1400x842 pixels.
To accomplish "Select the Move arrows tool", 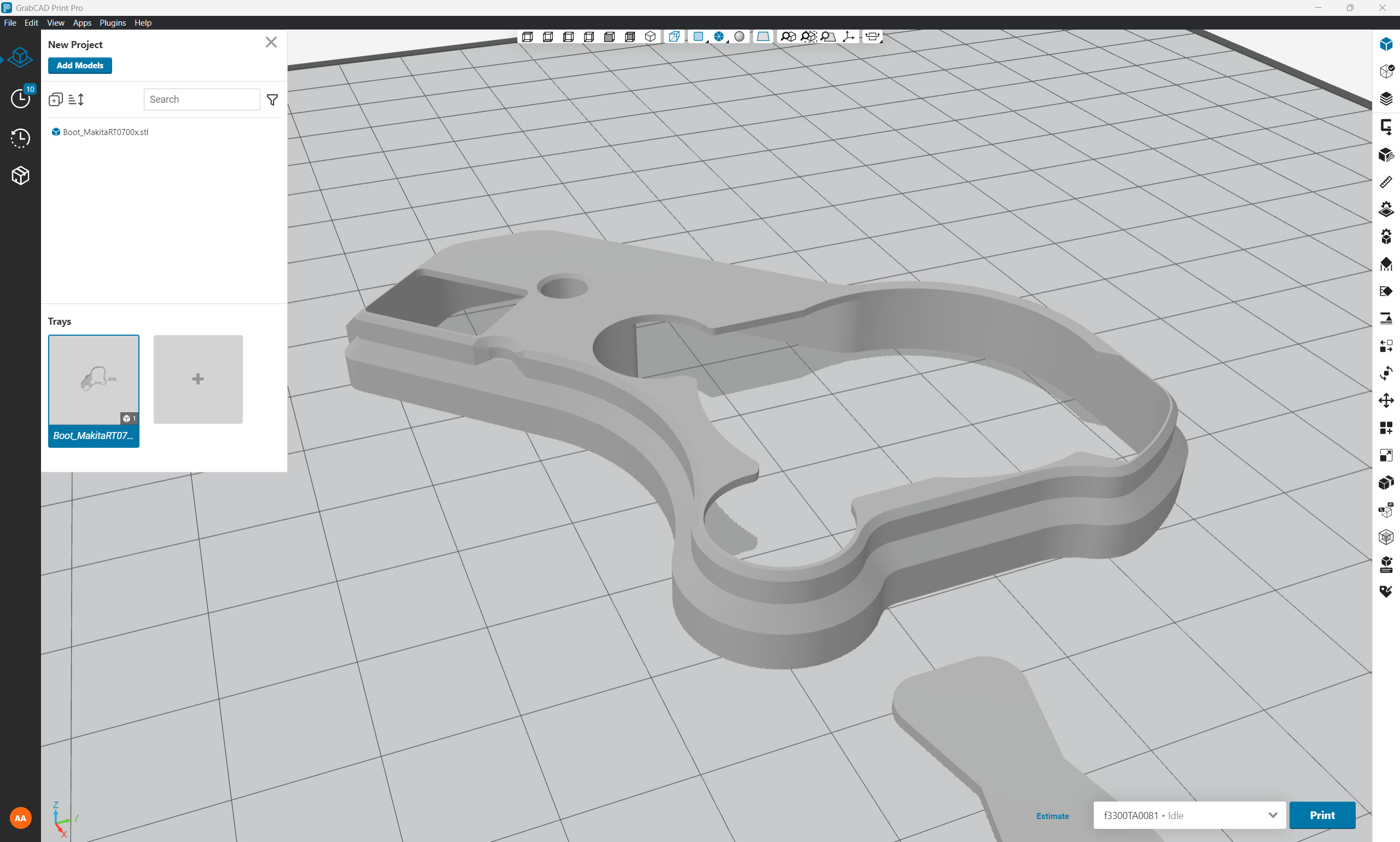I will point(1386,401).
